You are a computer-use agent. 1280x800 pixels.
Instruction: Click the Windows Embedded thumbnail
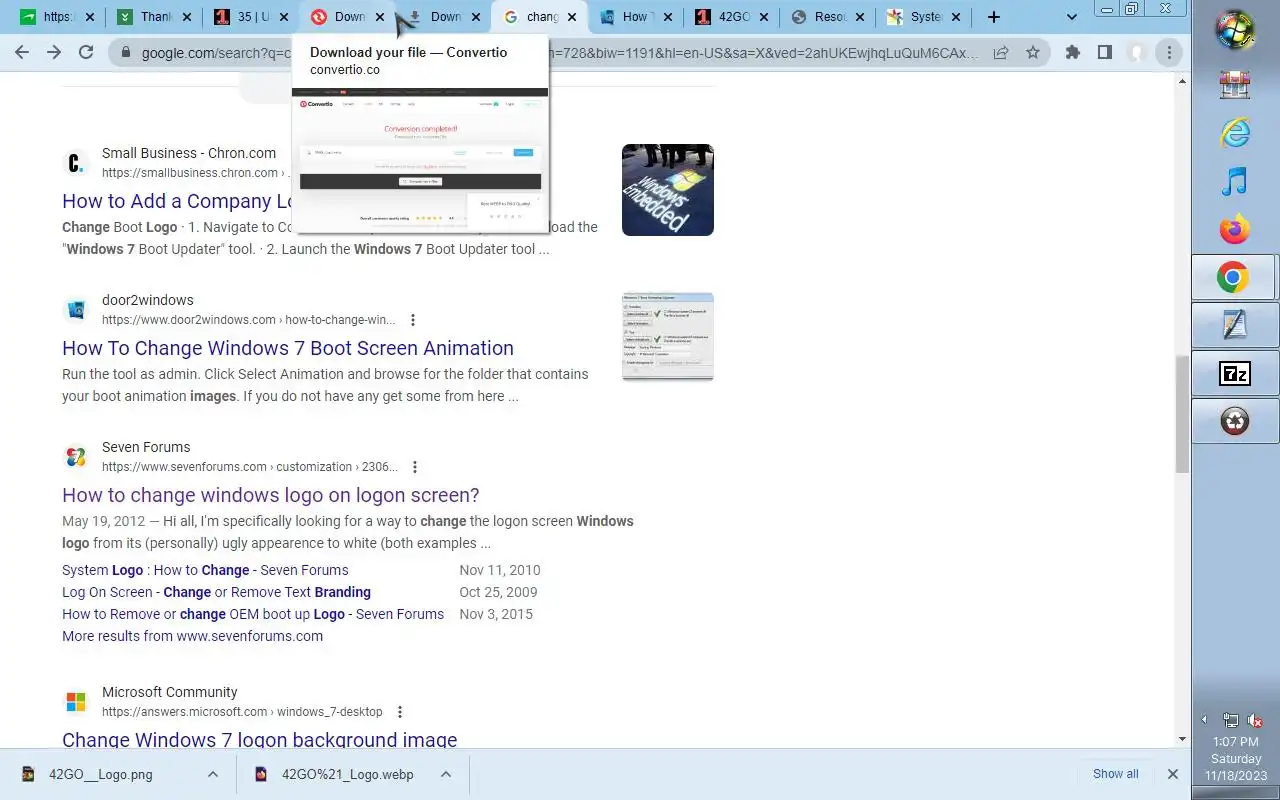pyautogui.click(x=668, y=190)
